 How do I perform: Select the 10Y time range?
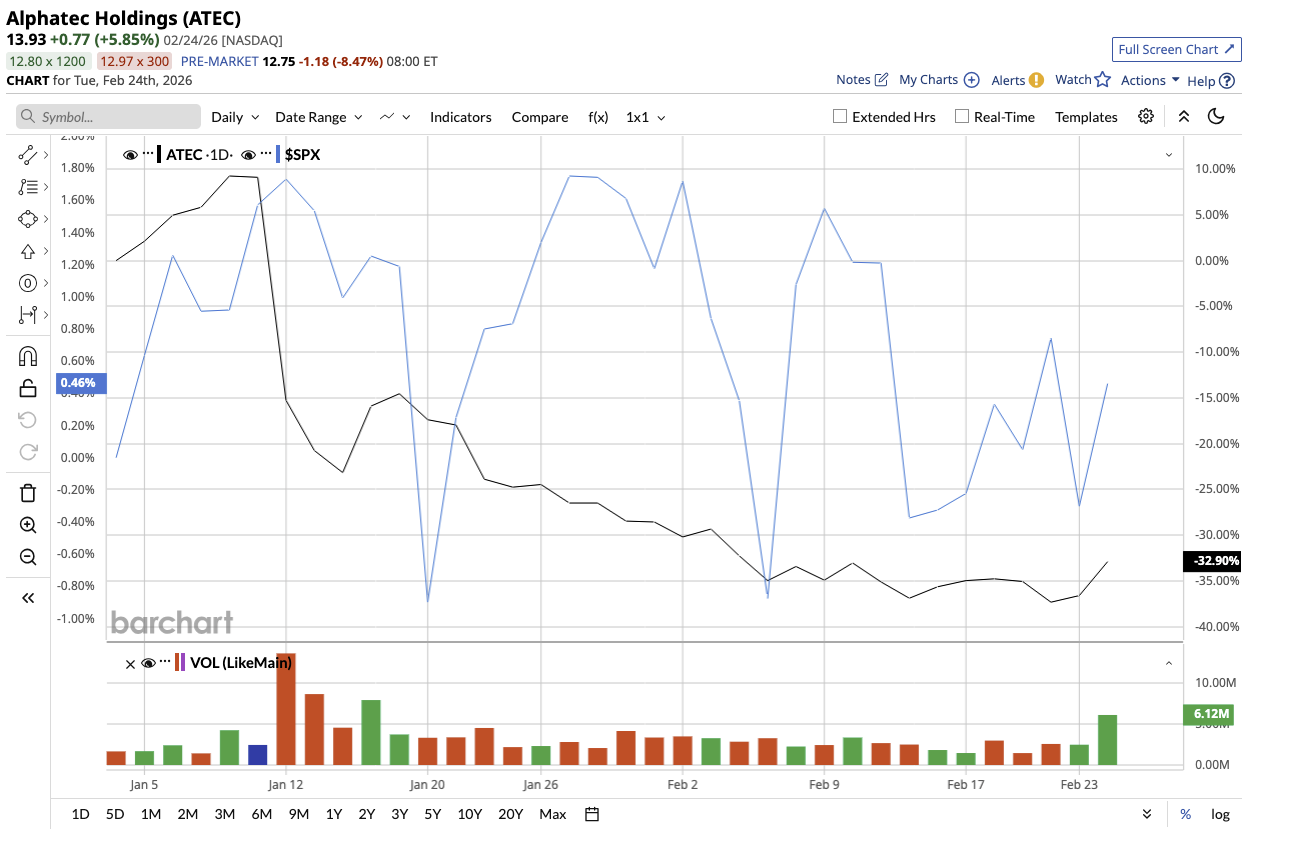(470, 814)
